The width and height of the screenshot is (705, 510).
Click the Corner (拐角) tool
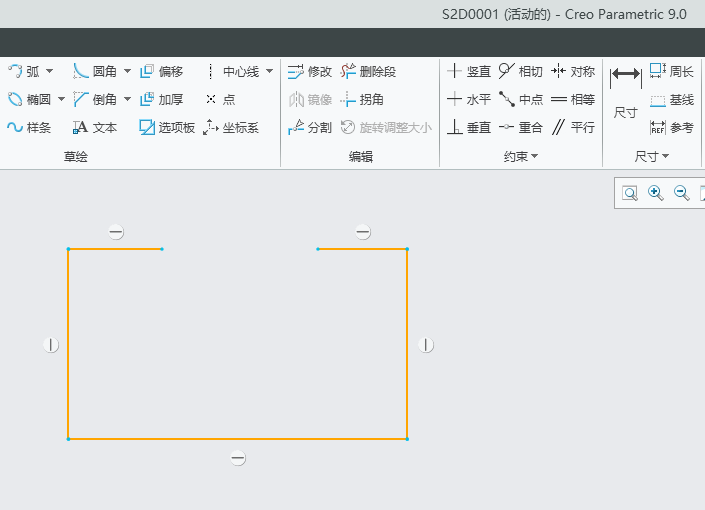click(362, 99)
